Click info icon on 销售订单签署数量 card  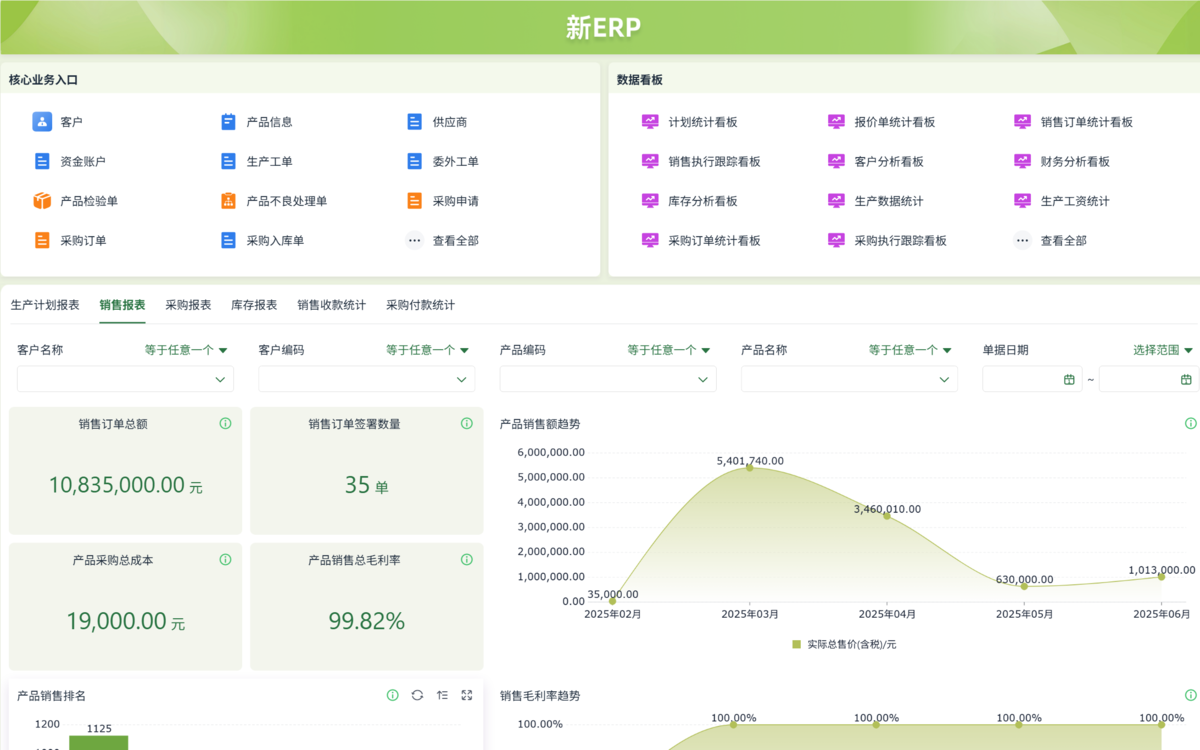466,424
